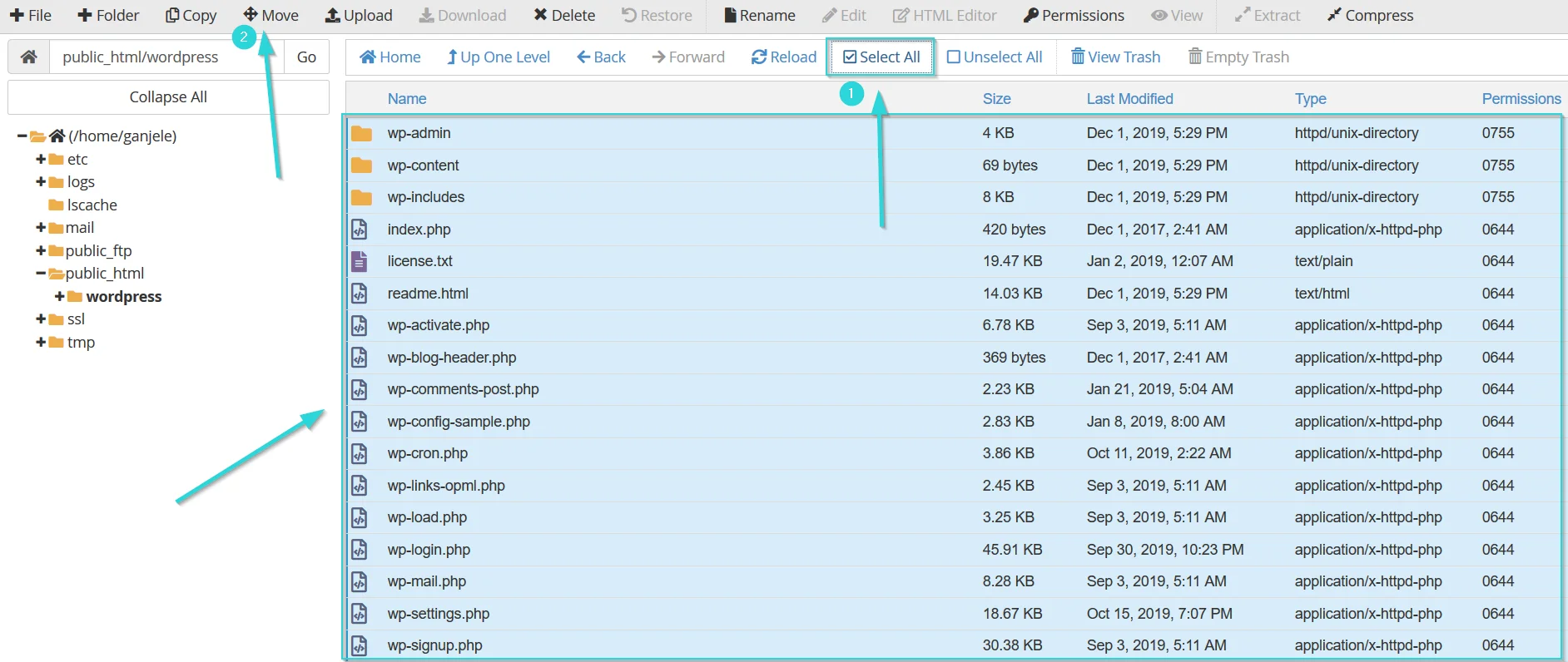The image size is (1568, 662).
Task: Click the Collapse All button
Action: [x=168, y=97]
